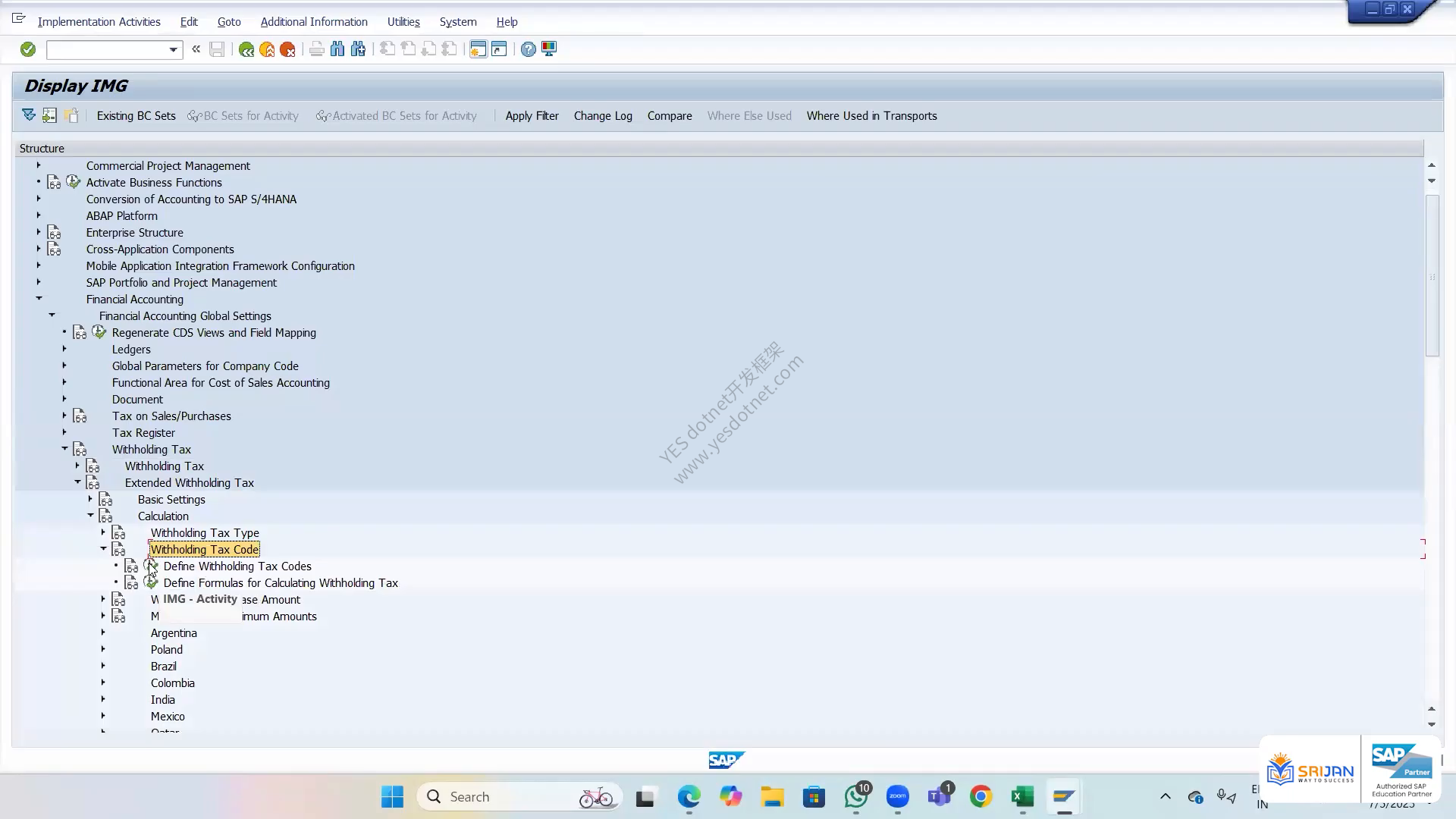1456x819 pixels.
Task: Click the red Cancel icon
Action: tap(287, 49)
